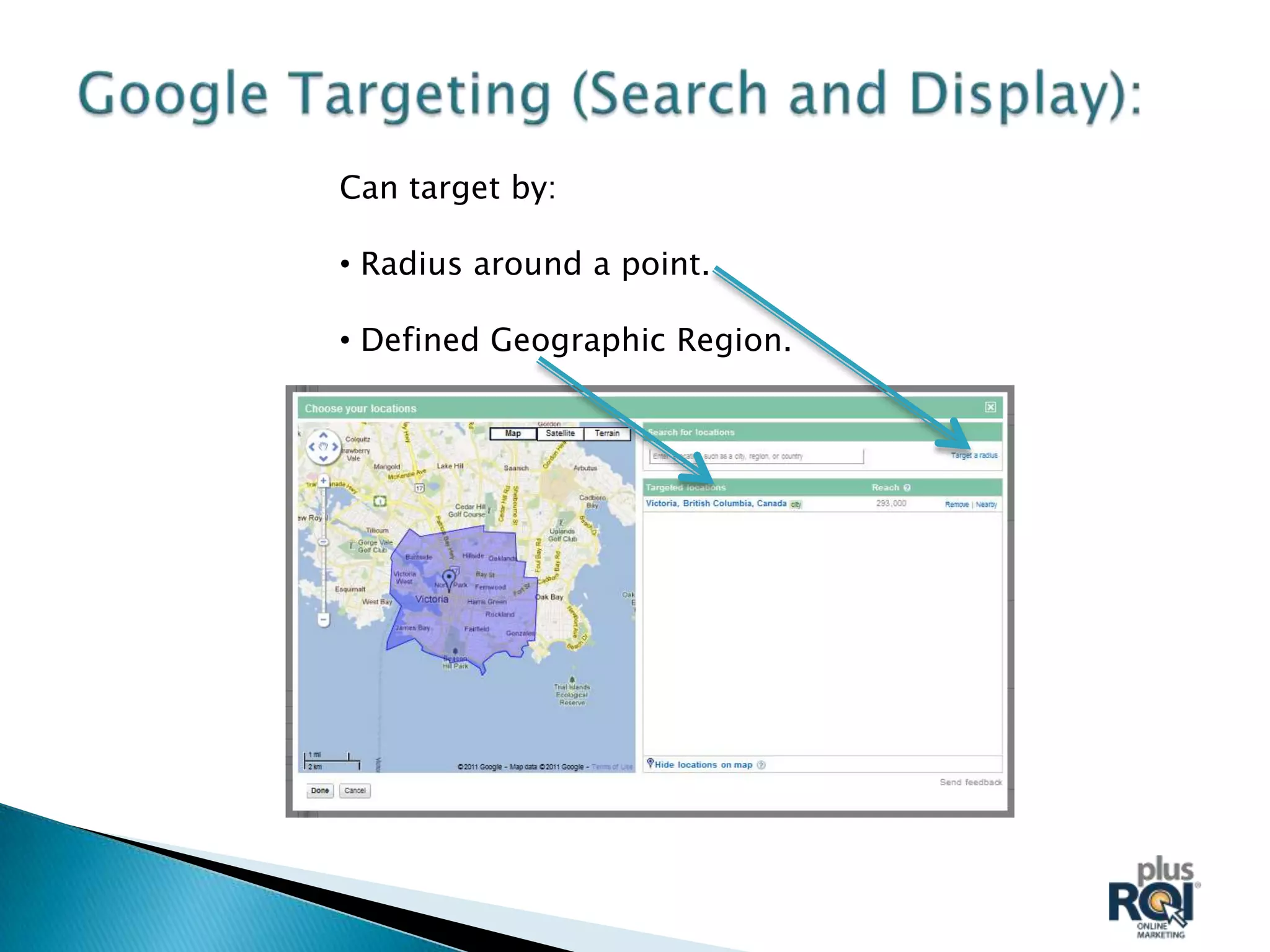This screenshot has height=952, width=1270.
Task: Switch to the Terrain view tab
Action: pos(607,433)
